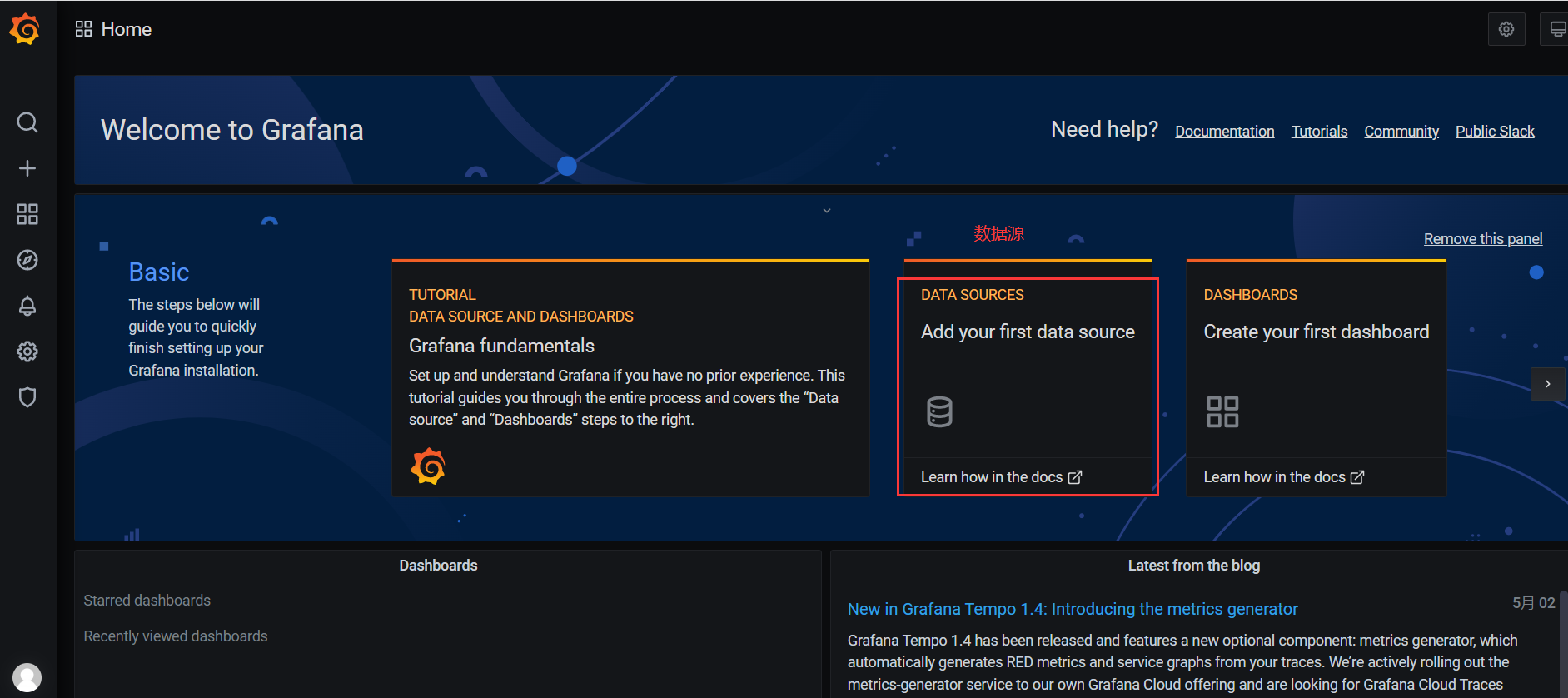Open Learn how in the docs under Data Sources
The width and height of the screenshot is (1568, 698).
click(1001, 477)
